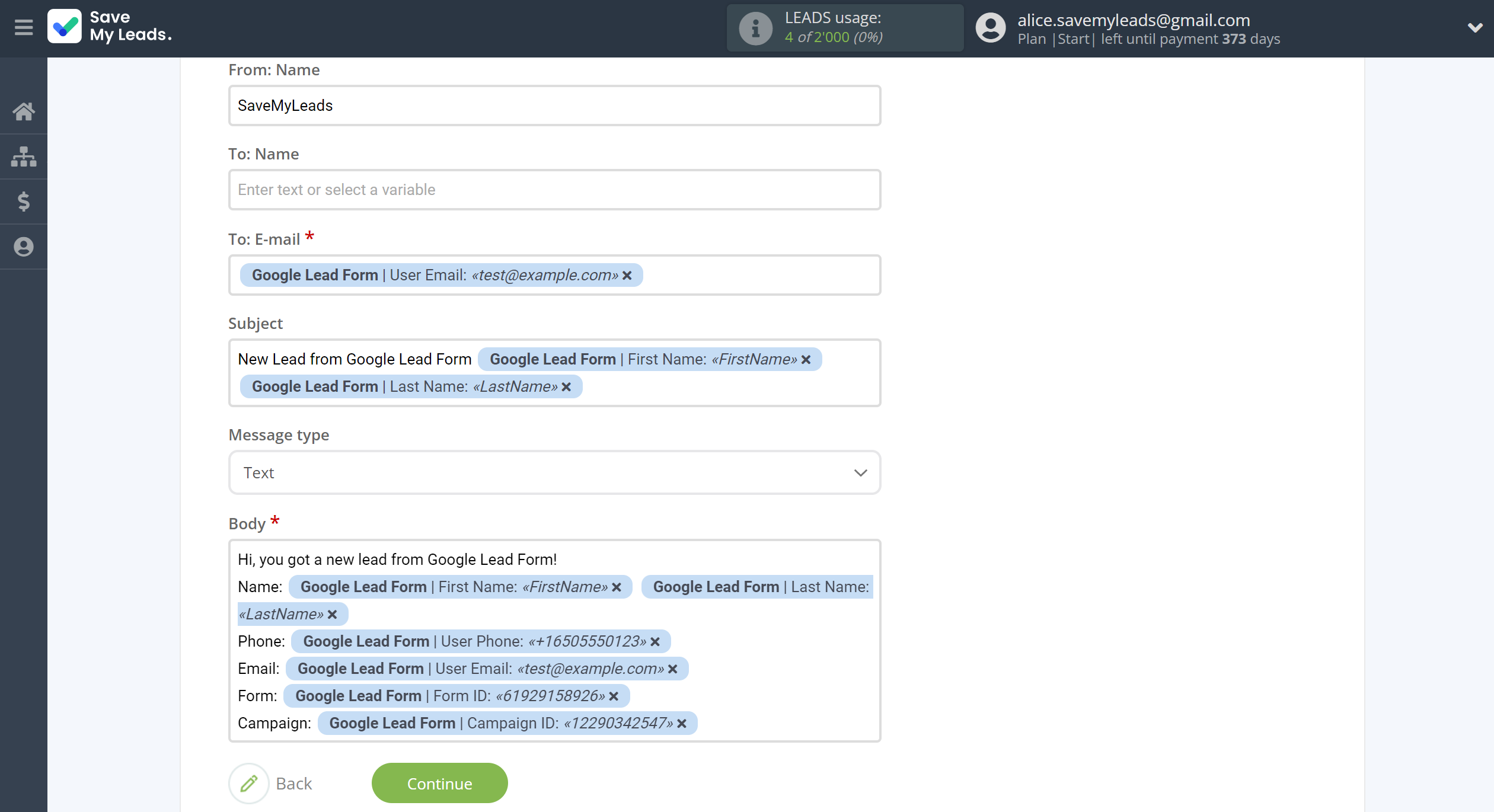1494x812 pixels.
Task: Click the From: Name input field
Action: click(554, 106)
